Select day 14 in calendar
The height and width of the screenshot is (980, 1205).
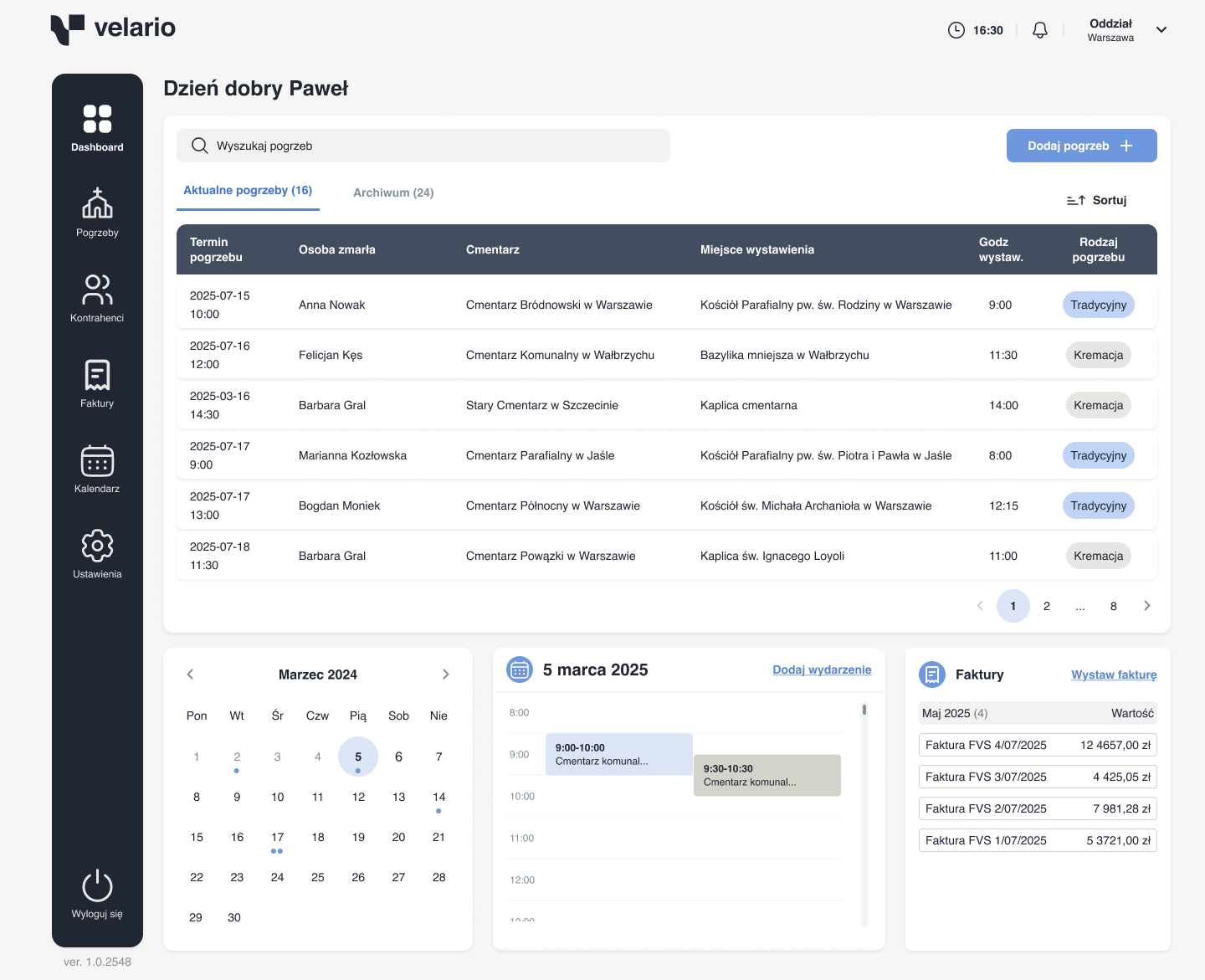point(439,797)
